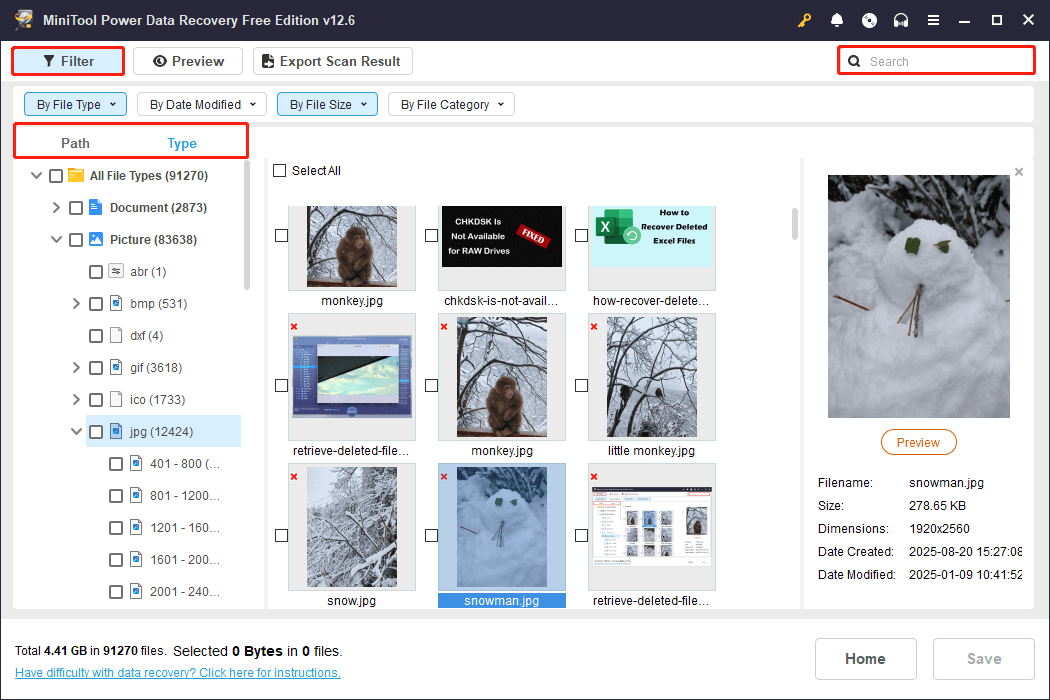
Task: Switch to the Path tab
Action: [x=75, y=143]
